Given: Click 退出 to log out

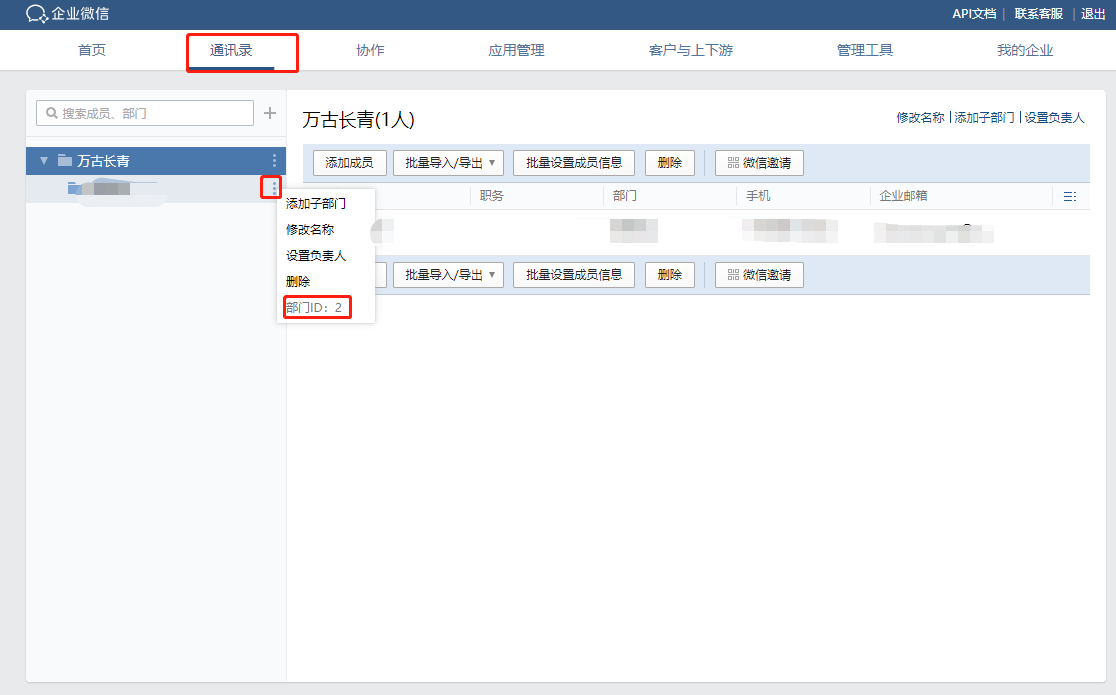Looking at the screenshot, I should pos(1093,14).
